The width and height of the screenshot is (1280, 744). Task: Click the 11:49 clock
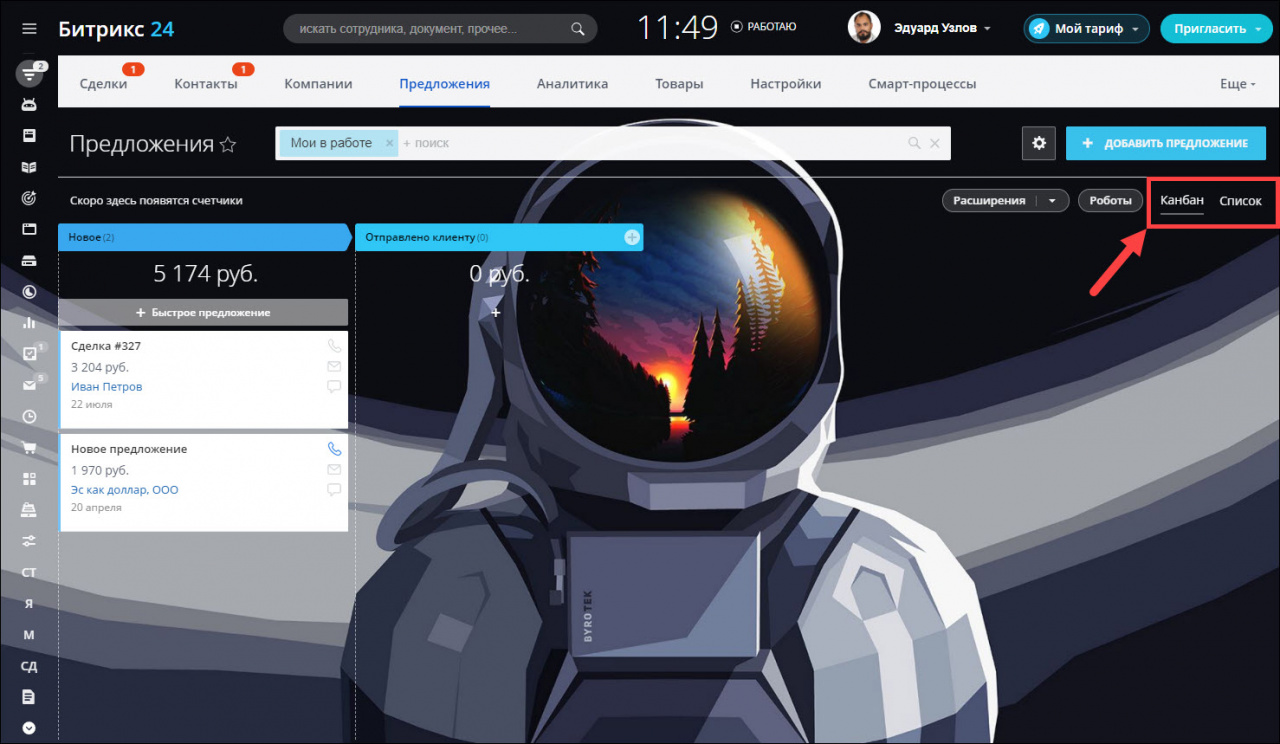[x=677, y=27]
